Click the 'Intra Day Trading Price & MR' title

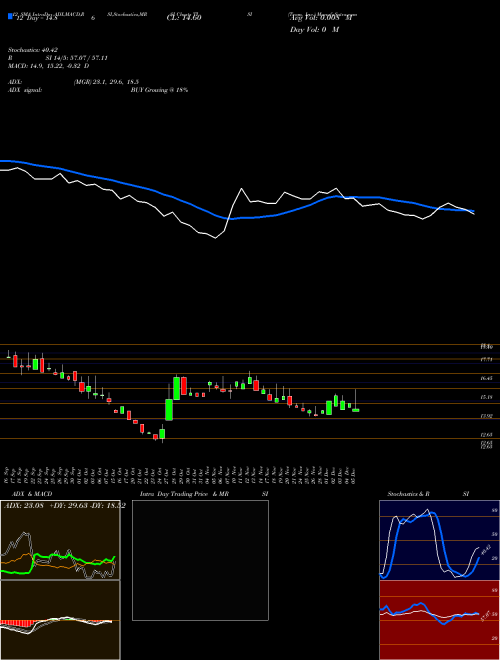[184, 494]
